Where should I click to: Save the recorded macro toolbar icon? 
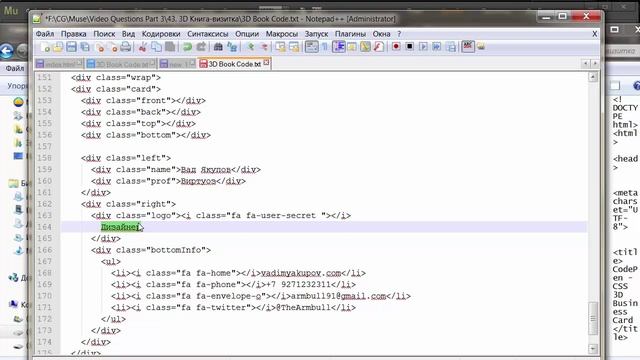(x=451, y=47)
